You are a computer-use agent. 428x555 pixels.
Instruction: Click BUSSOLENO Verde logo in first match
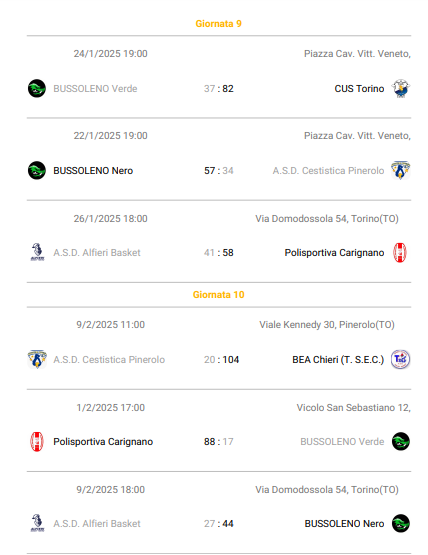tap(37, 88)
